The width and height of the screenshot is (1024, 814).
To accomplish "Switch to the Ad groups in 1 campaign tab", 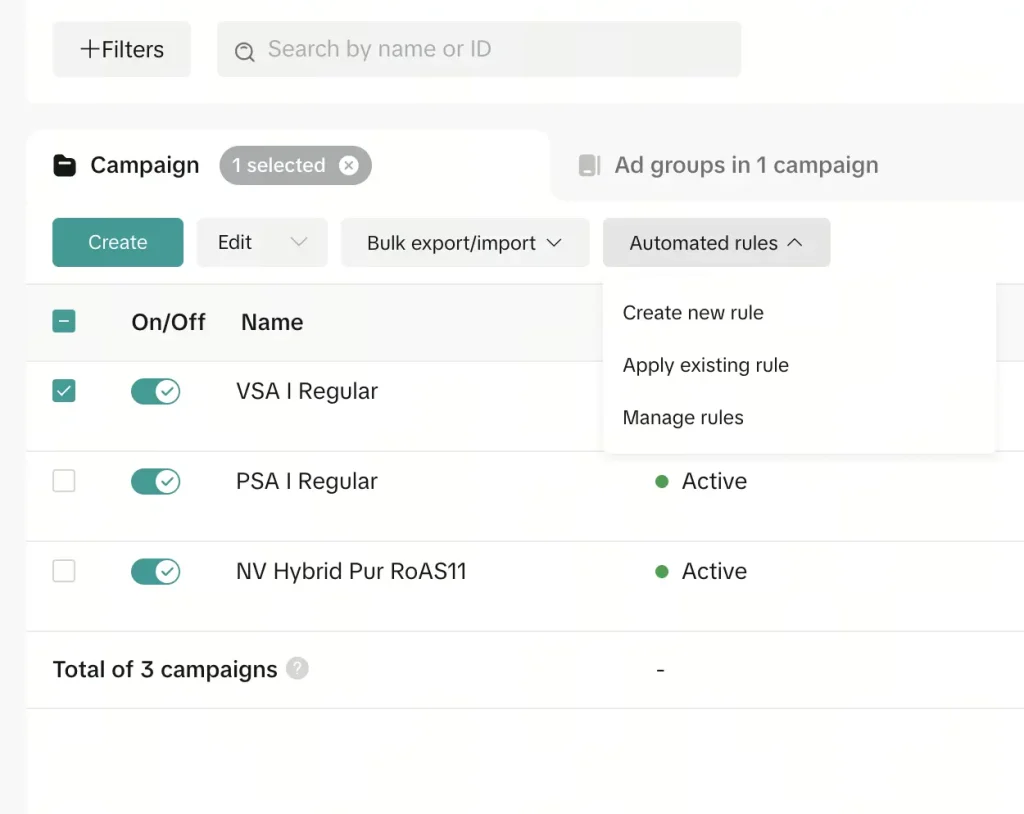I will [x=748, y=165].
